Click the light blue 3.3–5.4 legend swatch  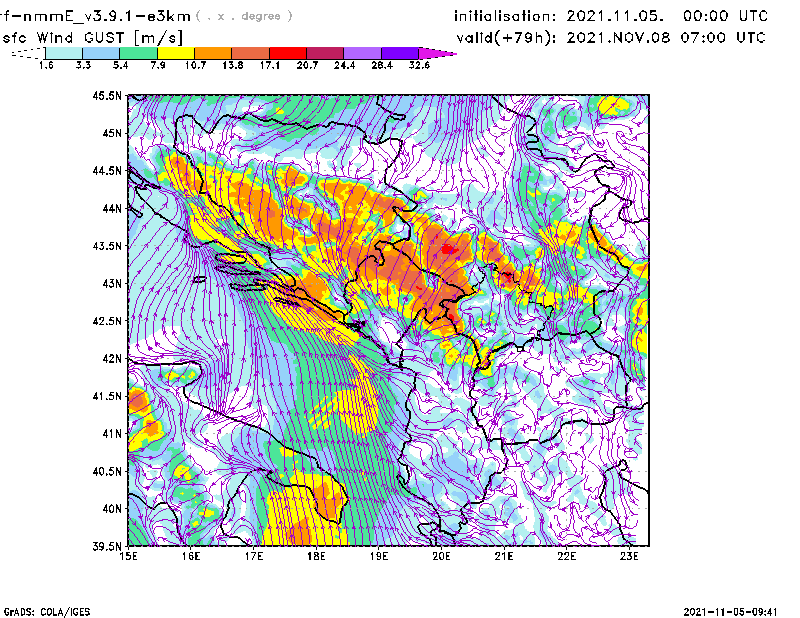click(101, 53)
